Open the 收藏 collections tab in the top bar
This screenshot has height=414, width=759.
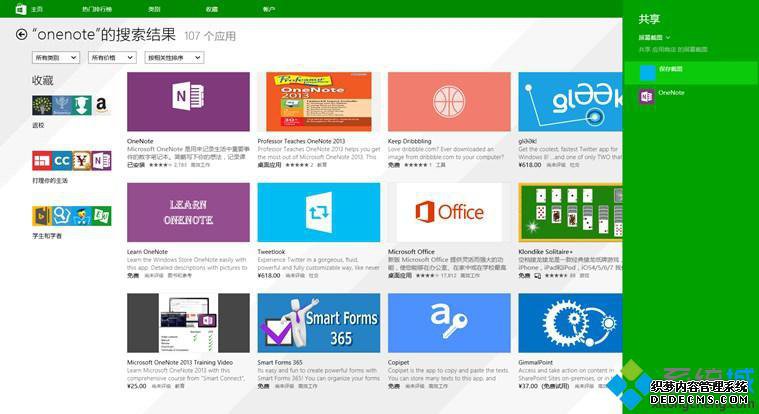point(212,9)
